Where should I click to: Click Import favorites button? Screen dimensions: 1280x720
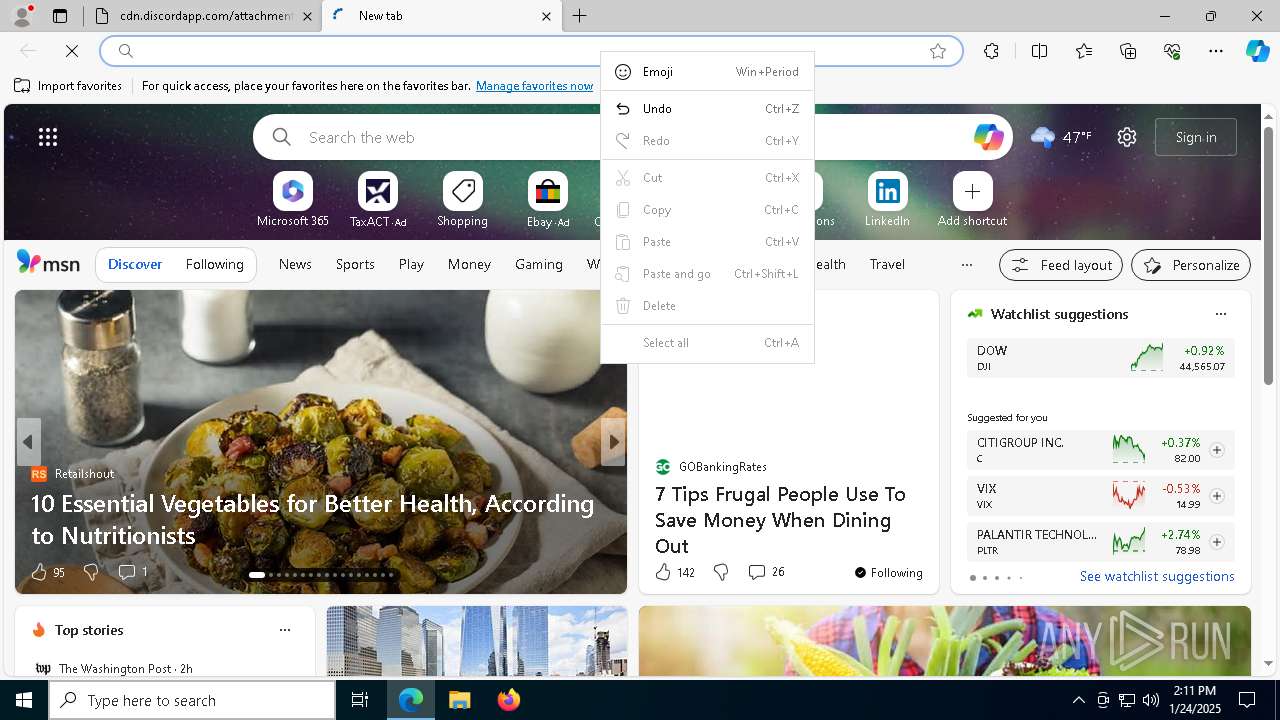(x=68, y=86)
